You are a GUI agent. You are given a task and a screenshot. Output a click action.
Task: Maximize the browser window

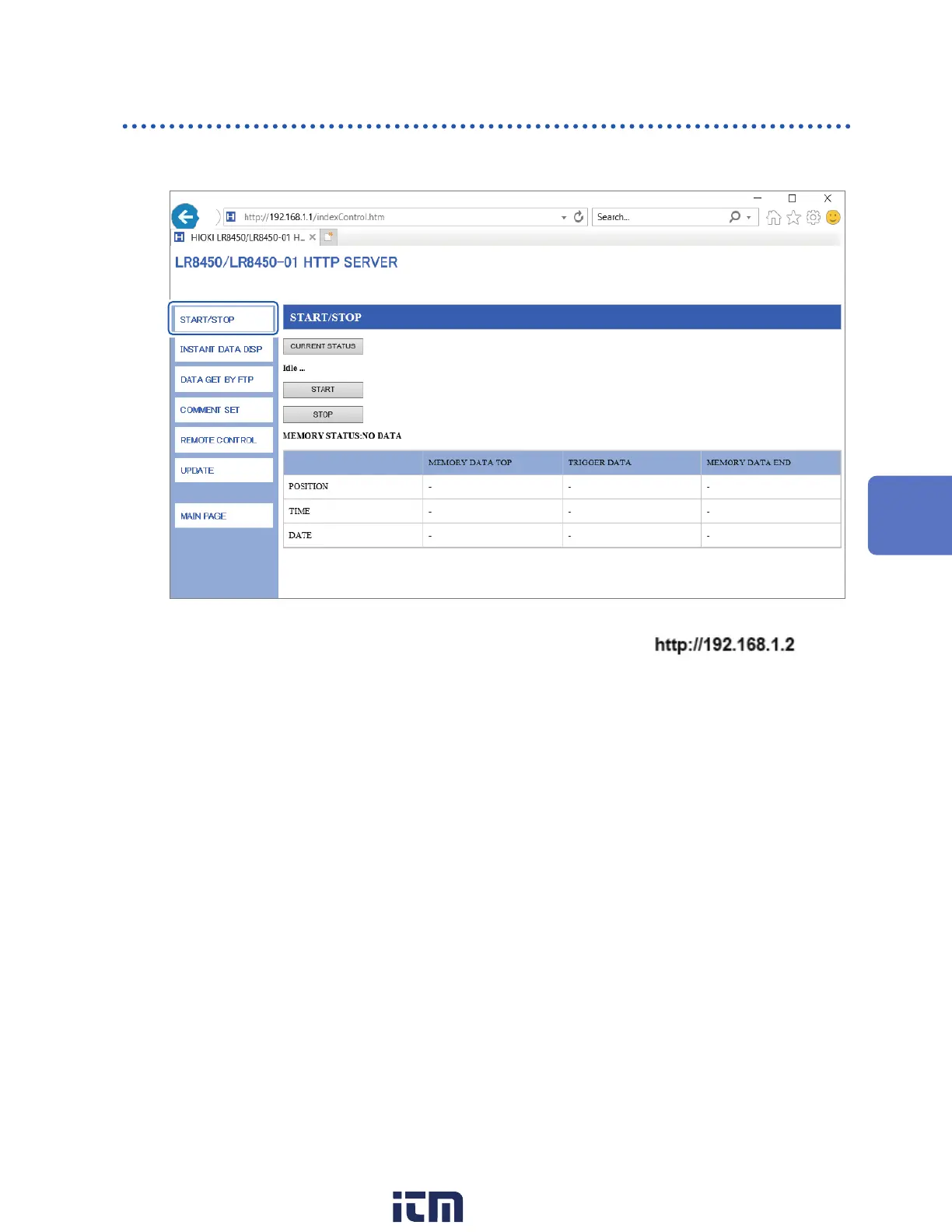793,198
